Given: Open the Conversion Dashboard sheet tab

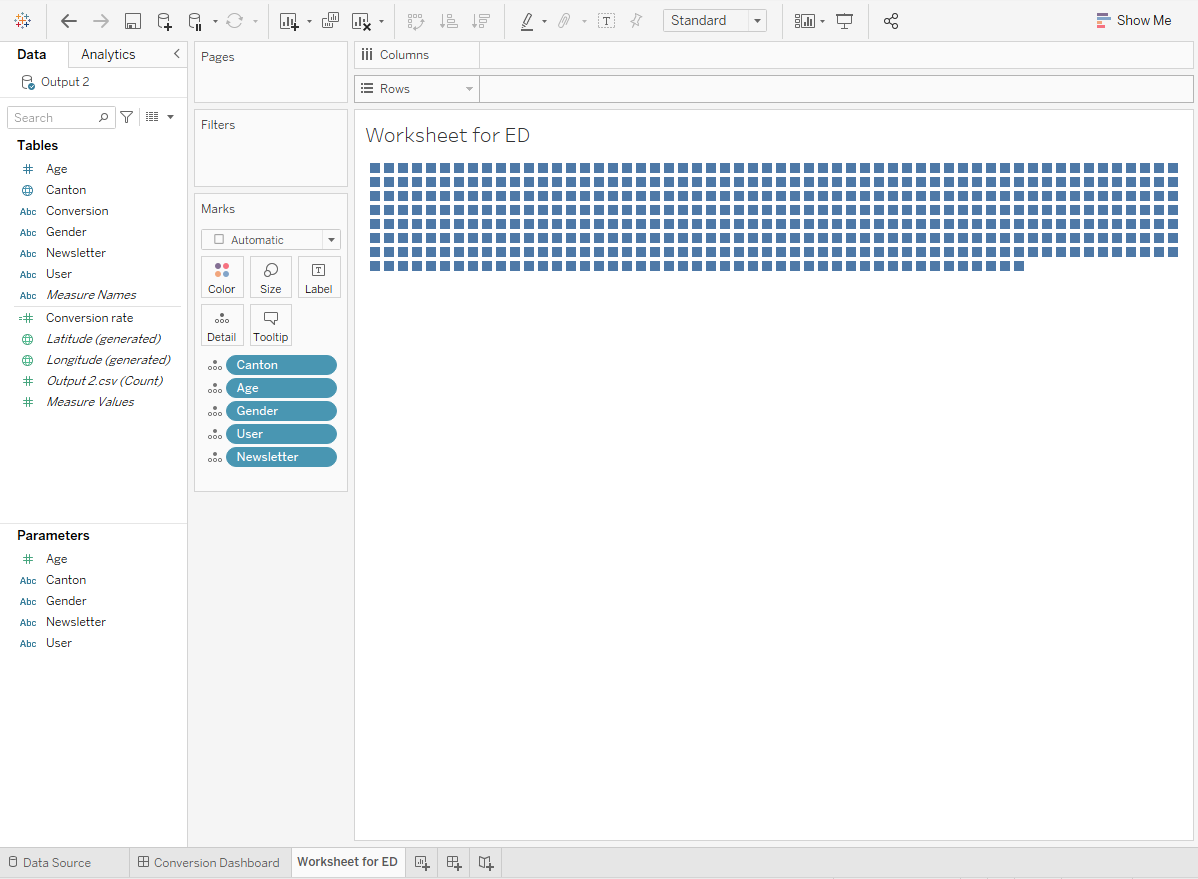Looking at the screenshot, I should coord(209,862).
